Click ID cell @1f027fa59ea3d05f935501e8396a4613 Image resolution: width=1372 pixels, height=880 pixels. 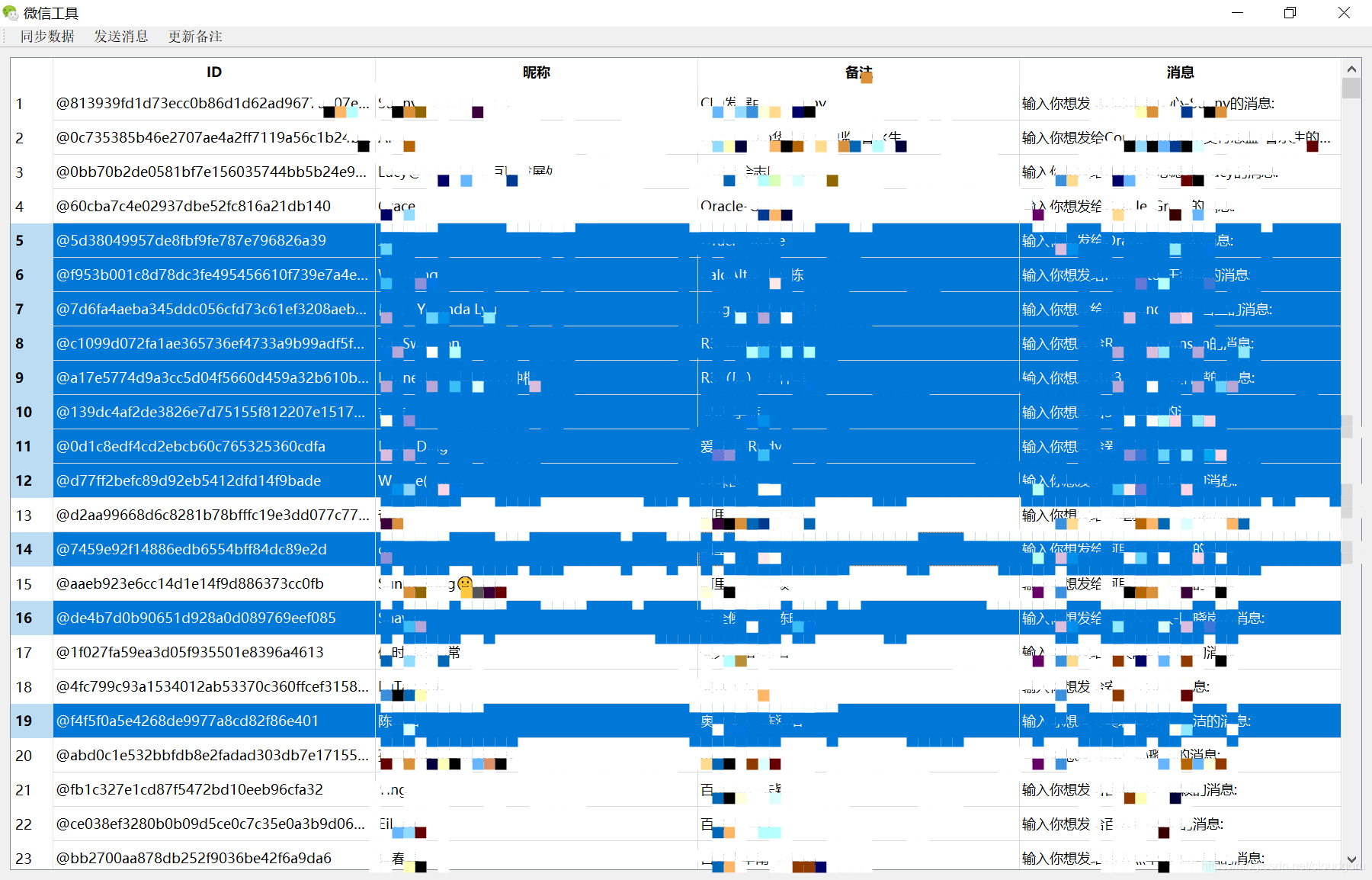214,652
